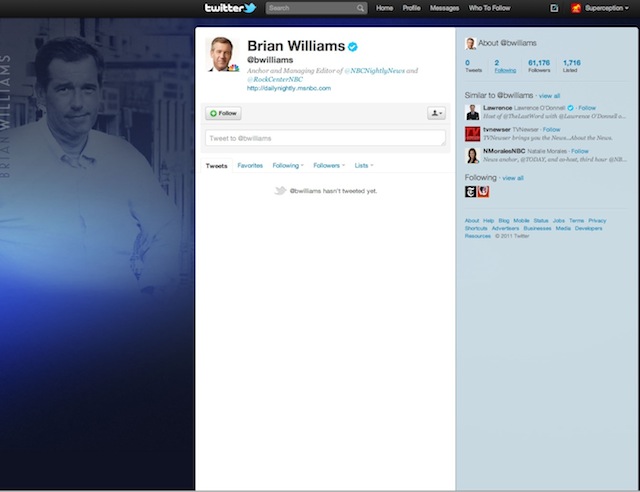Image resolution: width=640 pixels, height=492 pixels.
Task: Open the compose new tweet icon
Action: pos(554,8)
